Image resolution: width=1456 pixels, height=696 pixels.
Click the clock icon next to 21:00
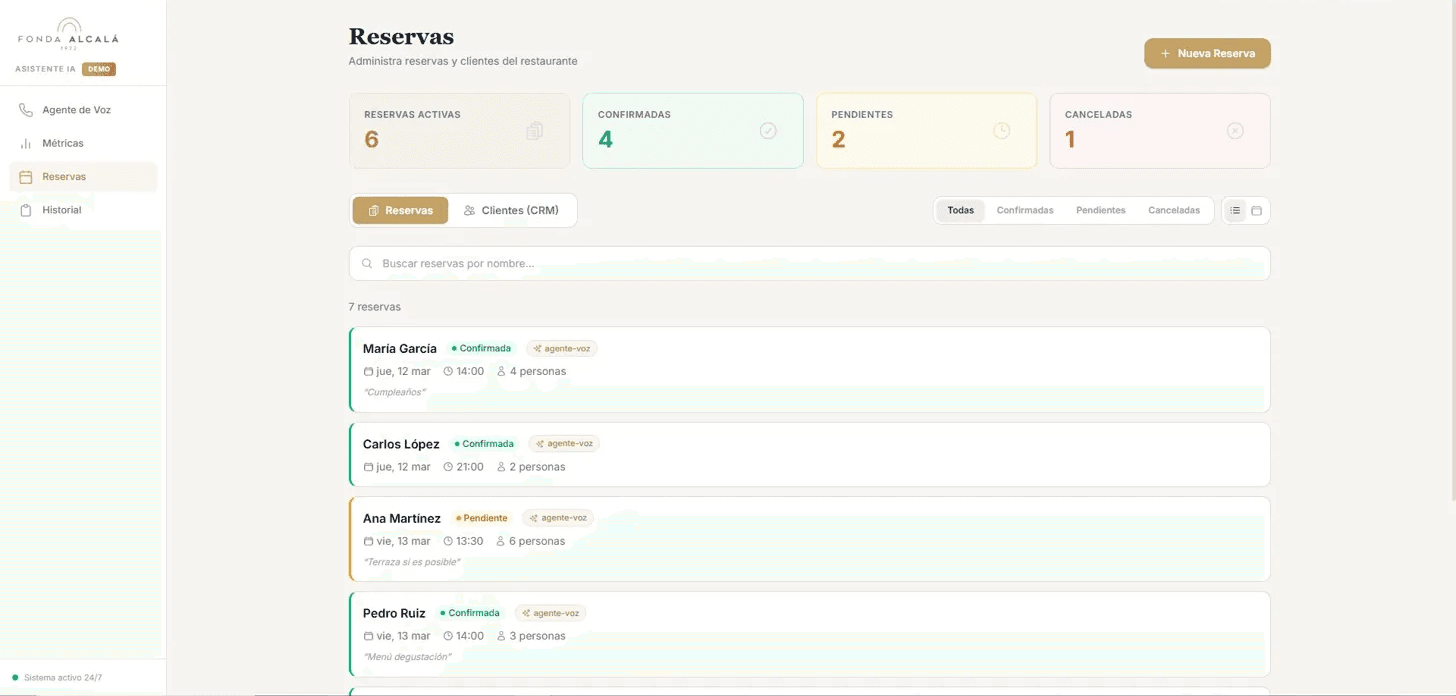[x=448, y=467]
